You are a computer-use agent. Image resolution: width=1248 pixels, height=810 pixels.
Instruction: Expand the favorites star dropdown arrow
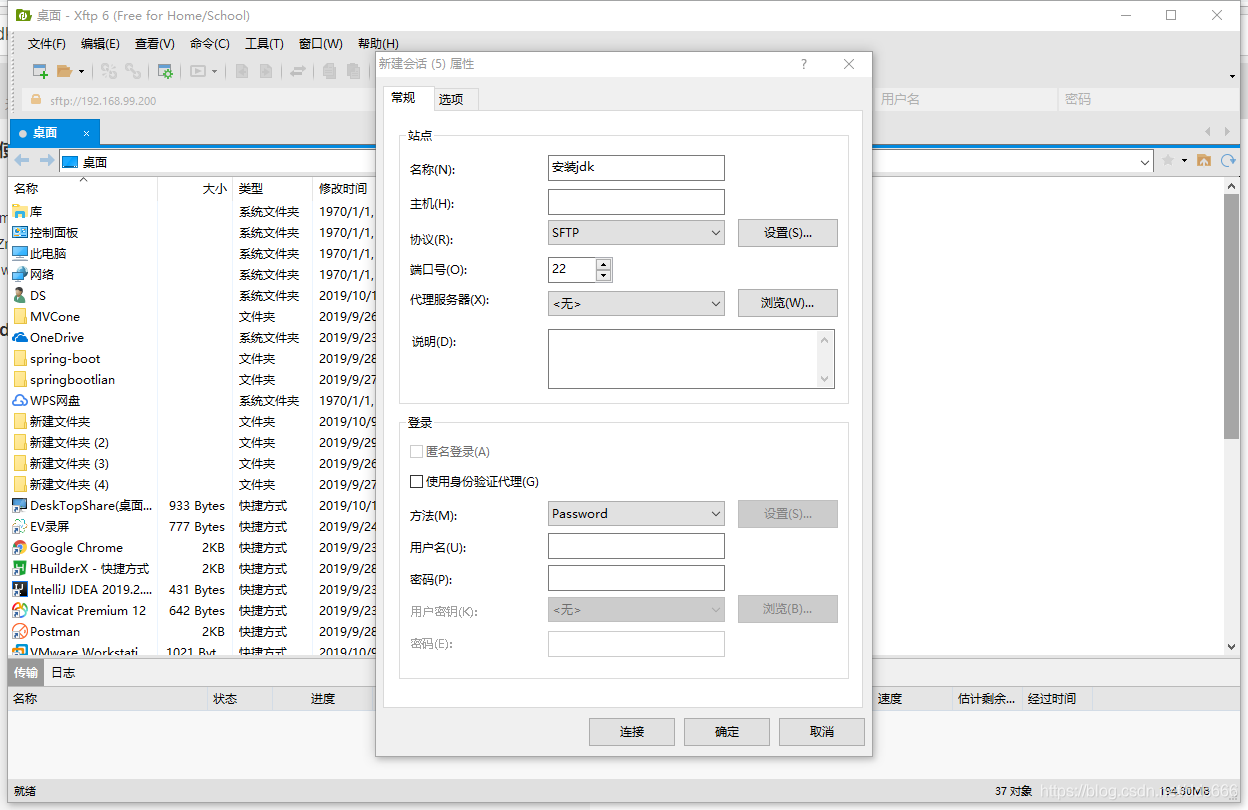(x=1184, y=161)
